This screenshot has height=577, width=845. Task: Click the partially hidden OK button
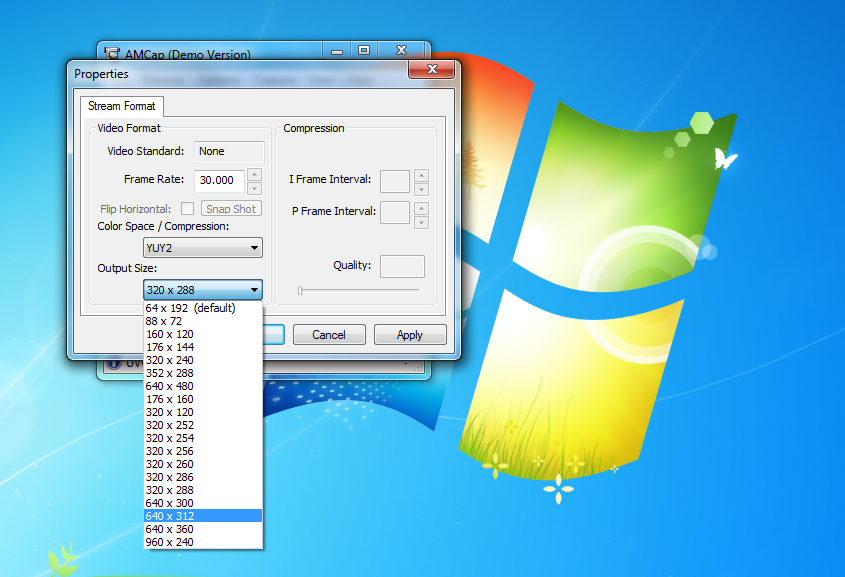click(x=274, y=335)
